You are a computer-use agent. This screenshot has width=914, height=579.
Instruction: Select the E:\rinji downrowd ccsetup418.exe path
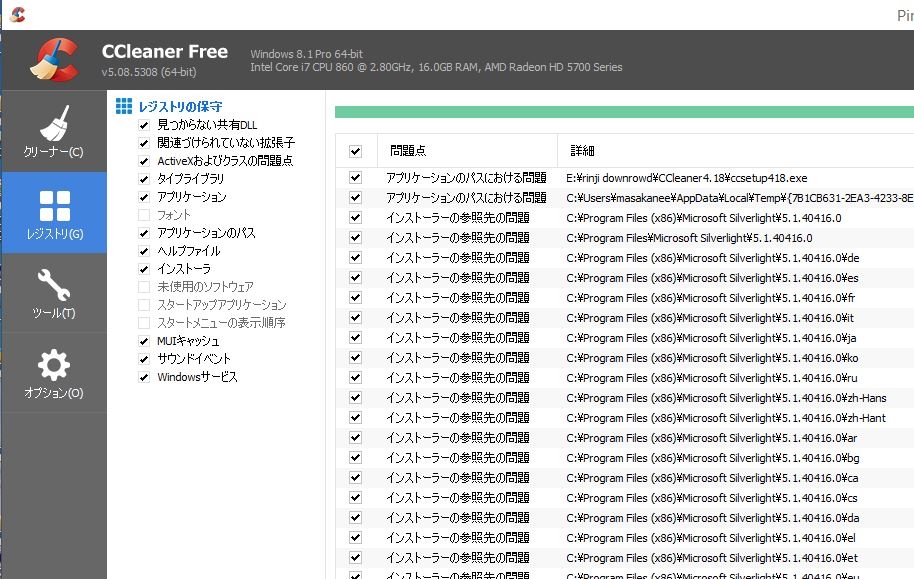(x=687, y=178)
